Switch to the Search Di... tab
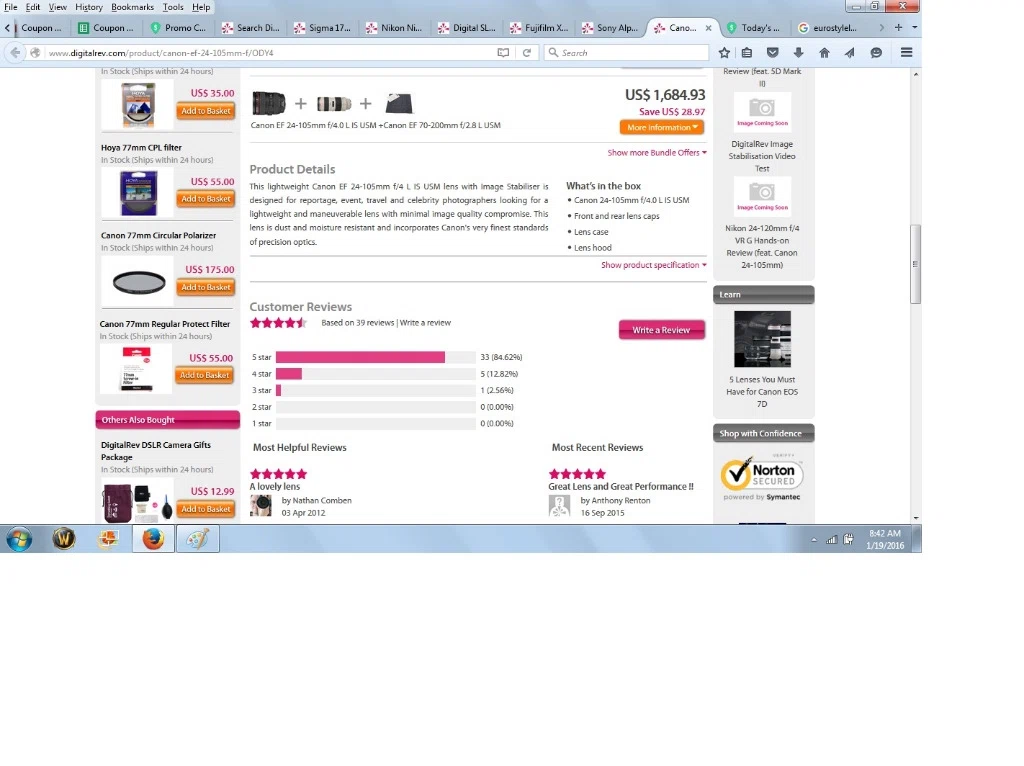Viewport: 1024px width, 766px height. pyautogui.click(x=251, y=28)
